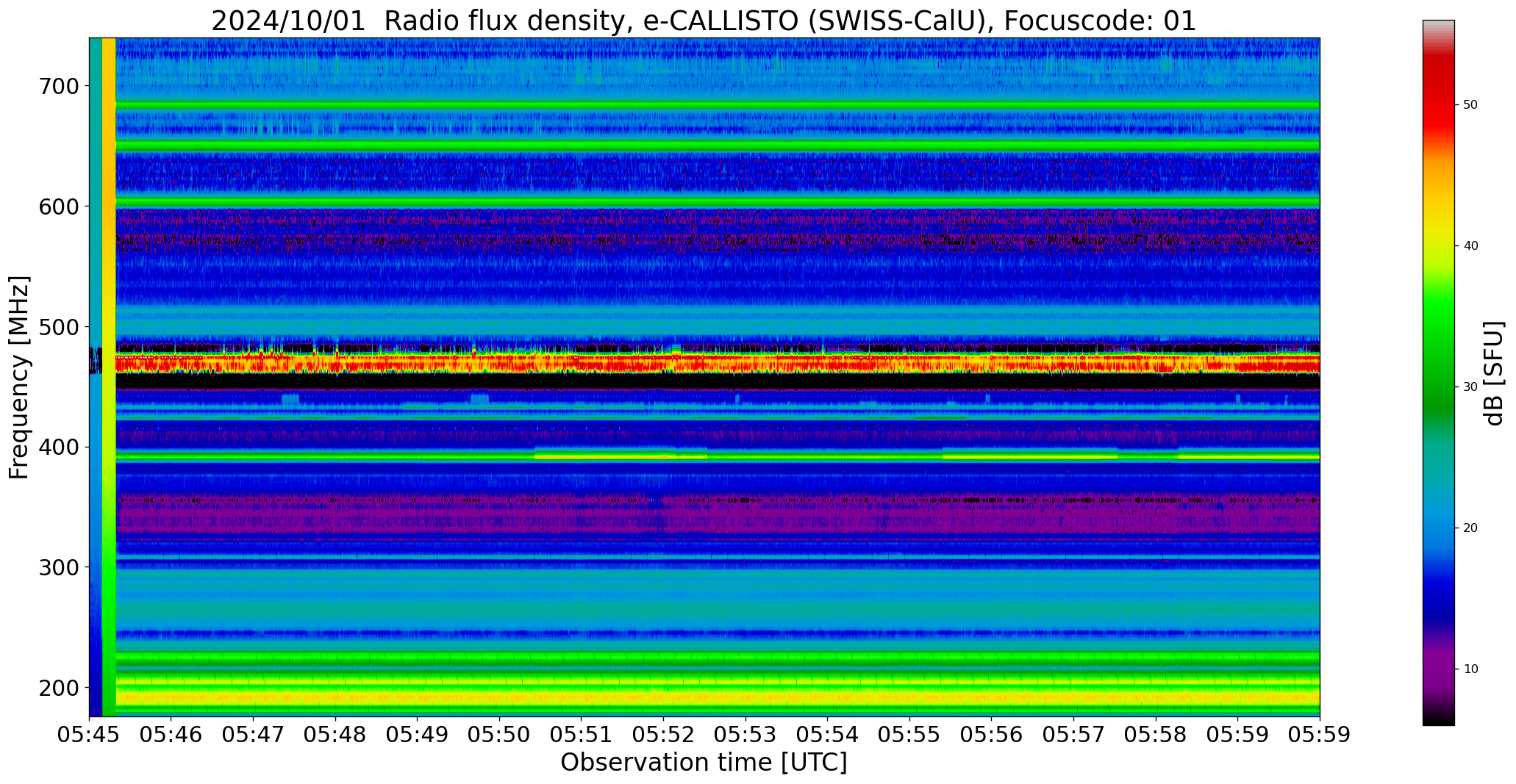Click the colorbar tick label 10

click(x=1470, y=669)
